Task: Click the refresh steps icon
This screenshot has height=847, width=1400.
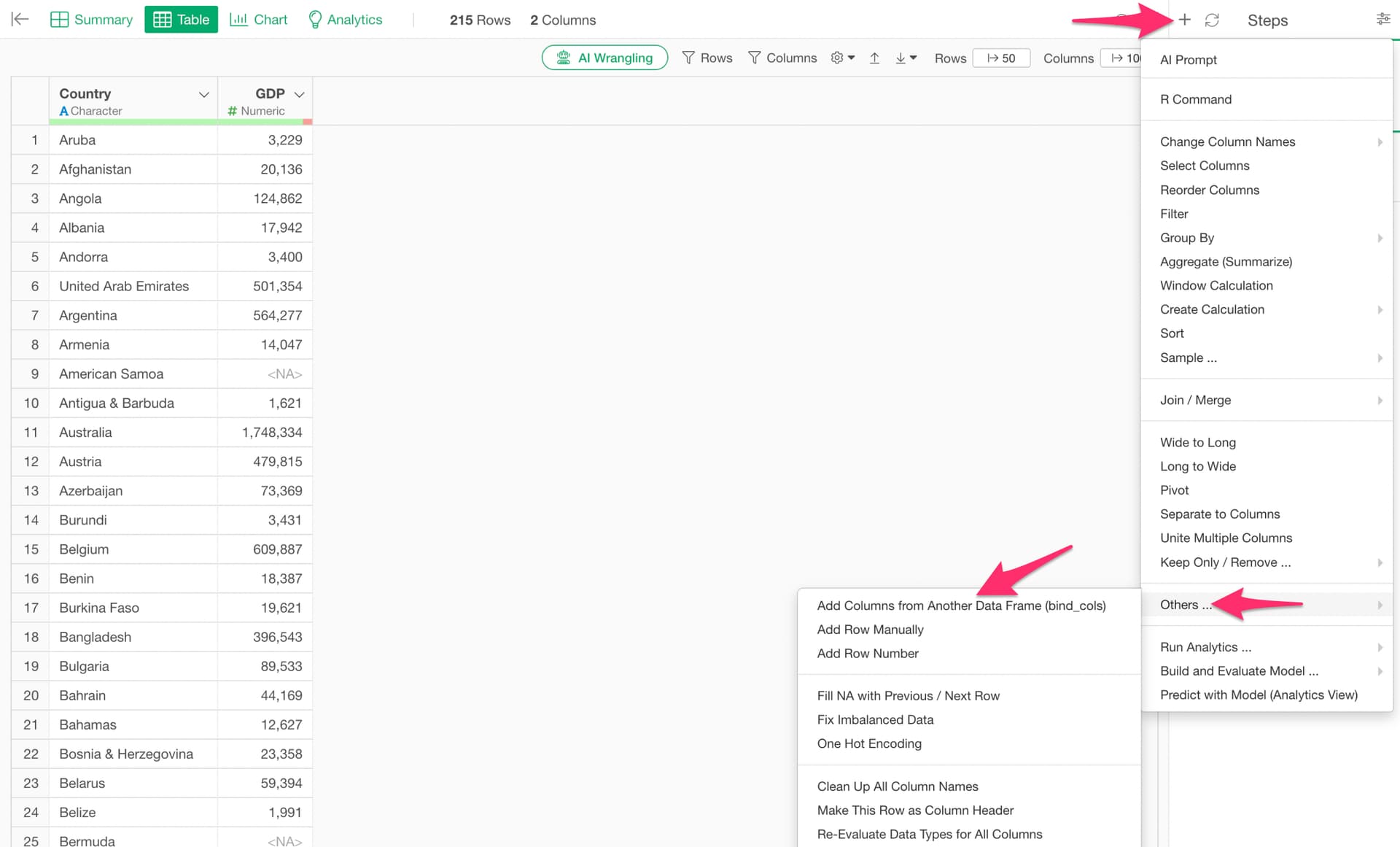Action: coord(1212,20)
